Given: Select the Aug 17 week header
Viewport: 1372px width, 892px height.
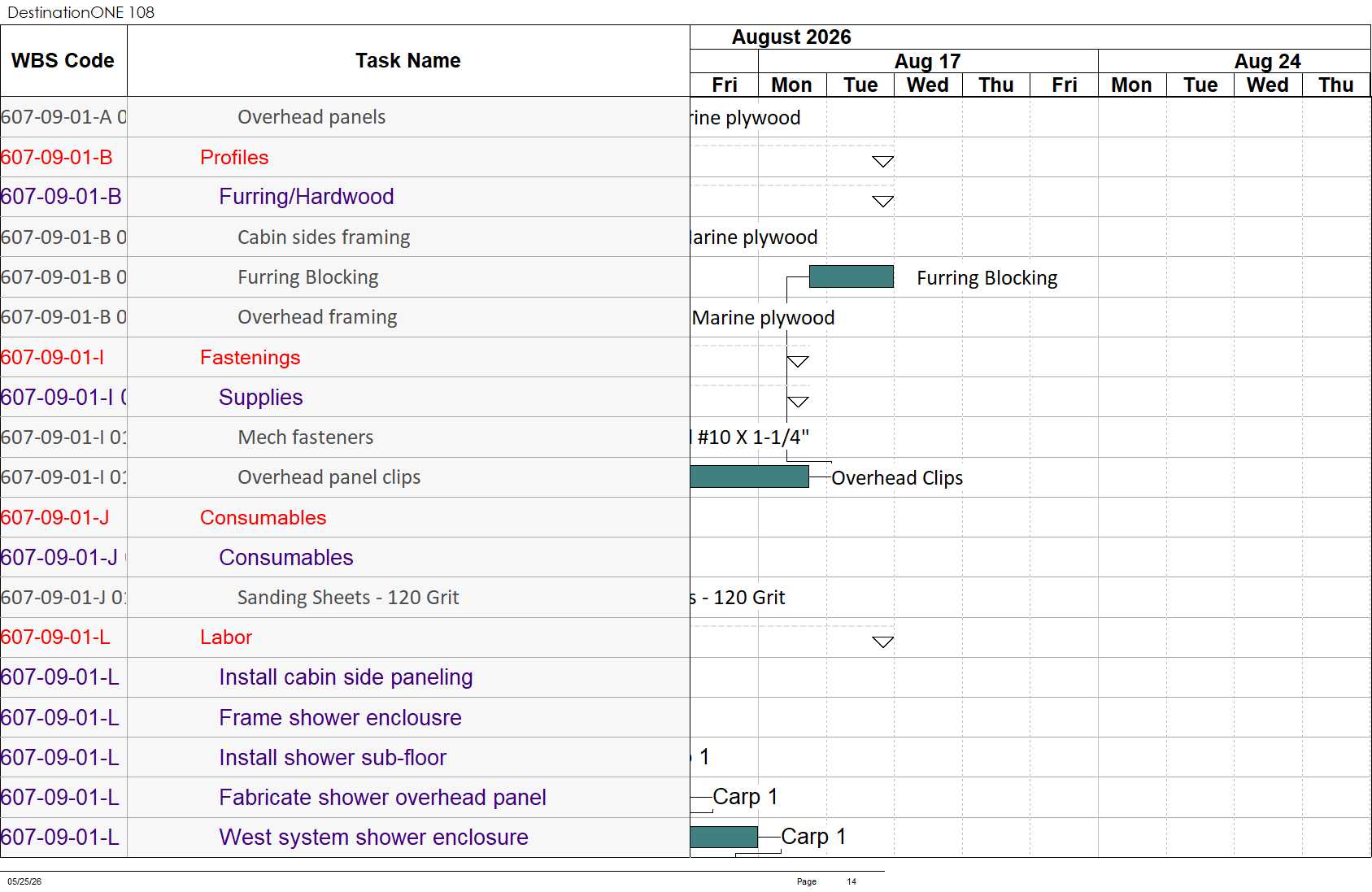Looking at the screenshot, I should [x=928, y=61].
